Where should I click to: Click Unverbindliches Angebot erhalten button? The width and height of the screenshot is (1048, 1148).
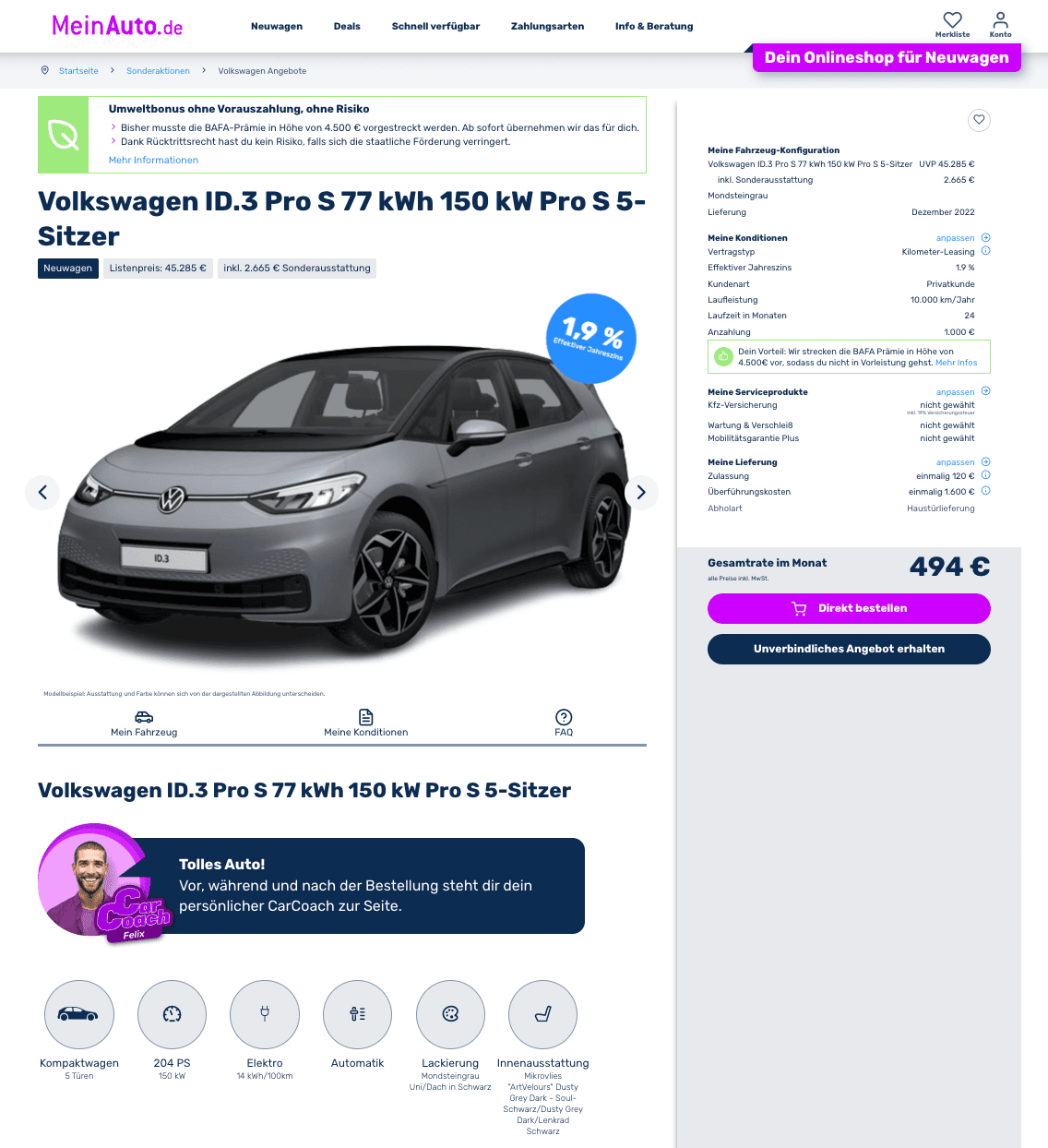tap(849, 649)
